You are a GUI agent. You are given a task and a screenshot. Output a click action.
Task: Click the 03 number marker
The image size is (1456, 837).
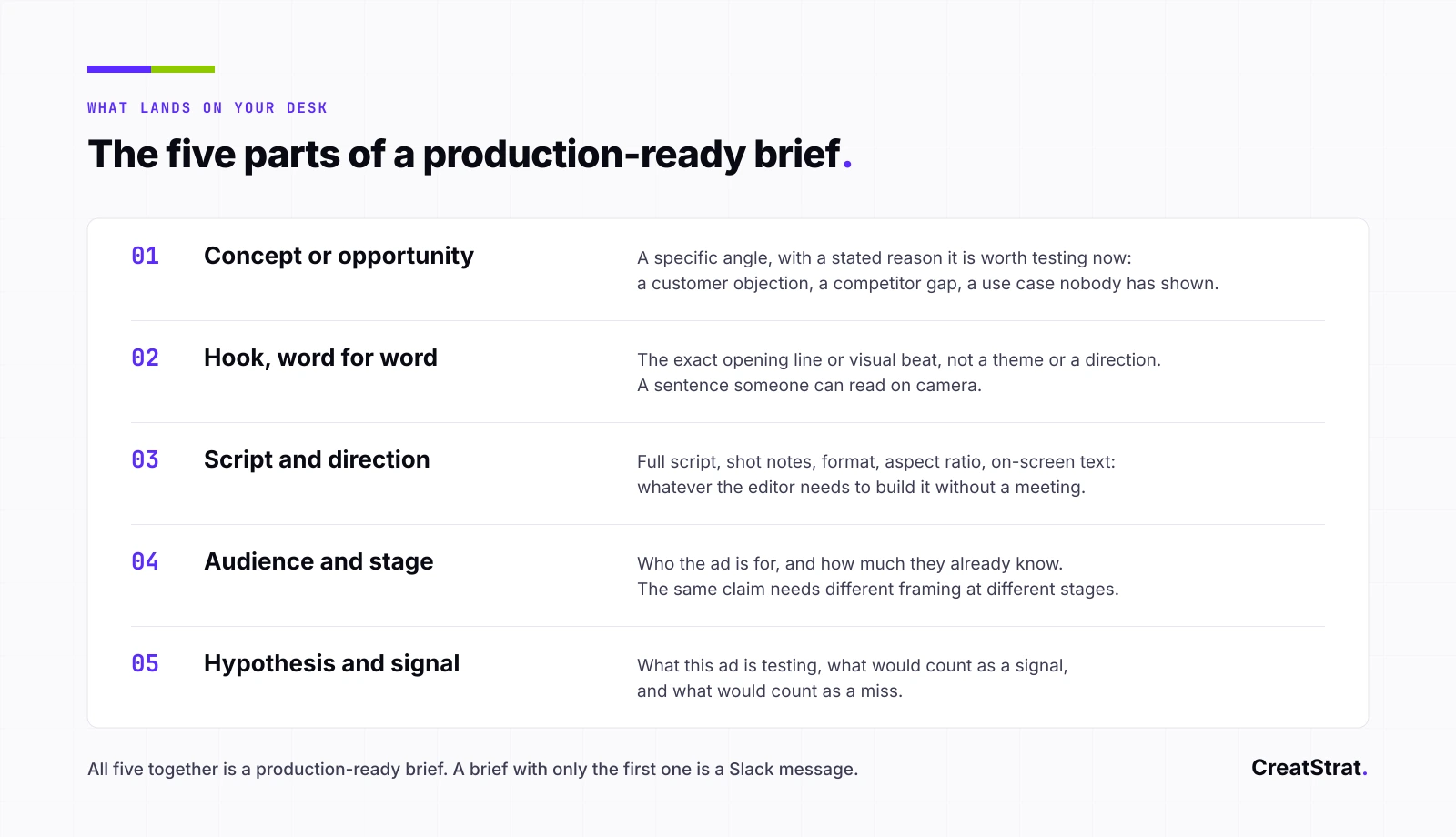(x=146, y=459)
